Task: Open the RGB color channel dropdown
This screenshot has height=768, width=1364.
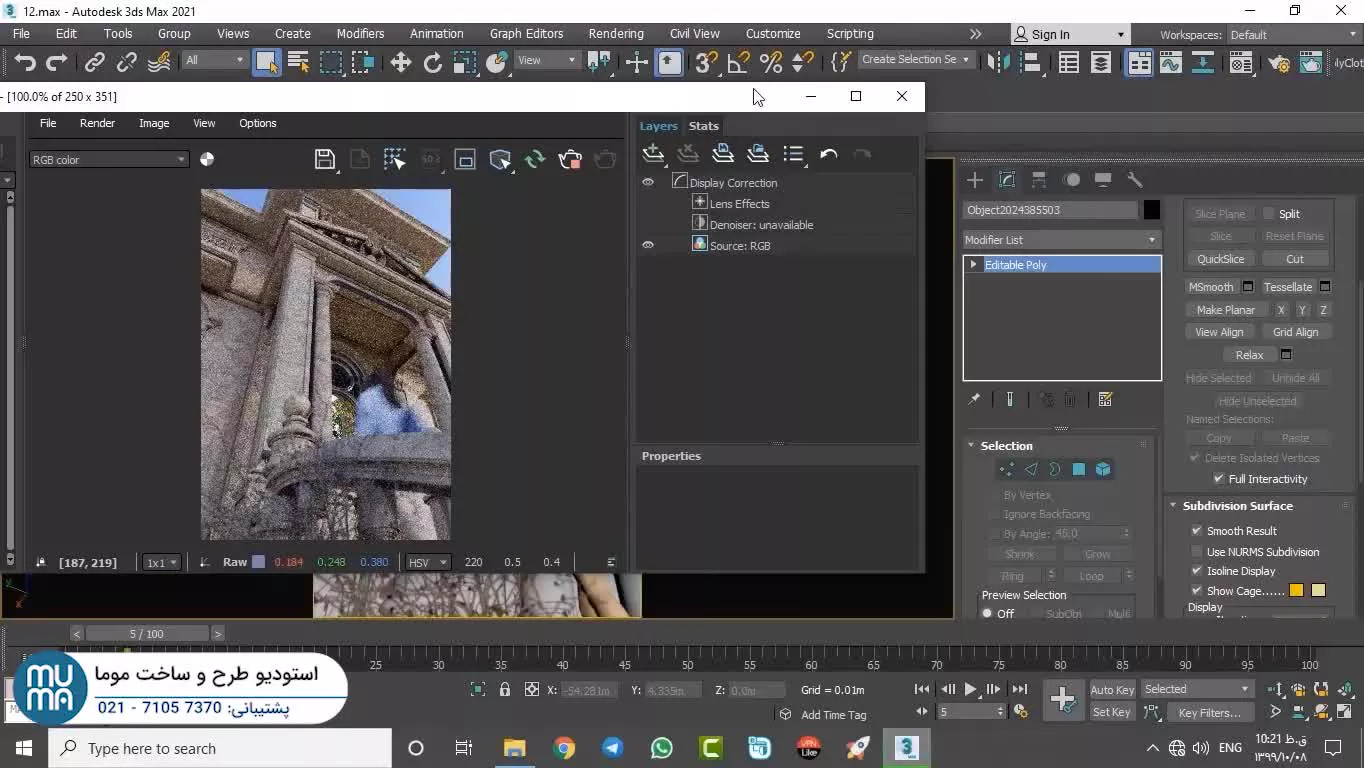Action: tap(108, 160)
